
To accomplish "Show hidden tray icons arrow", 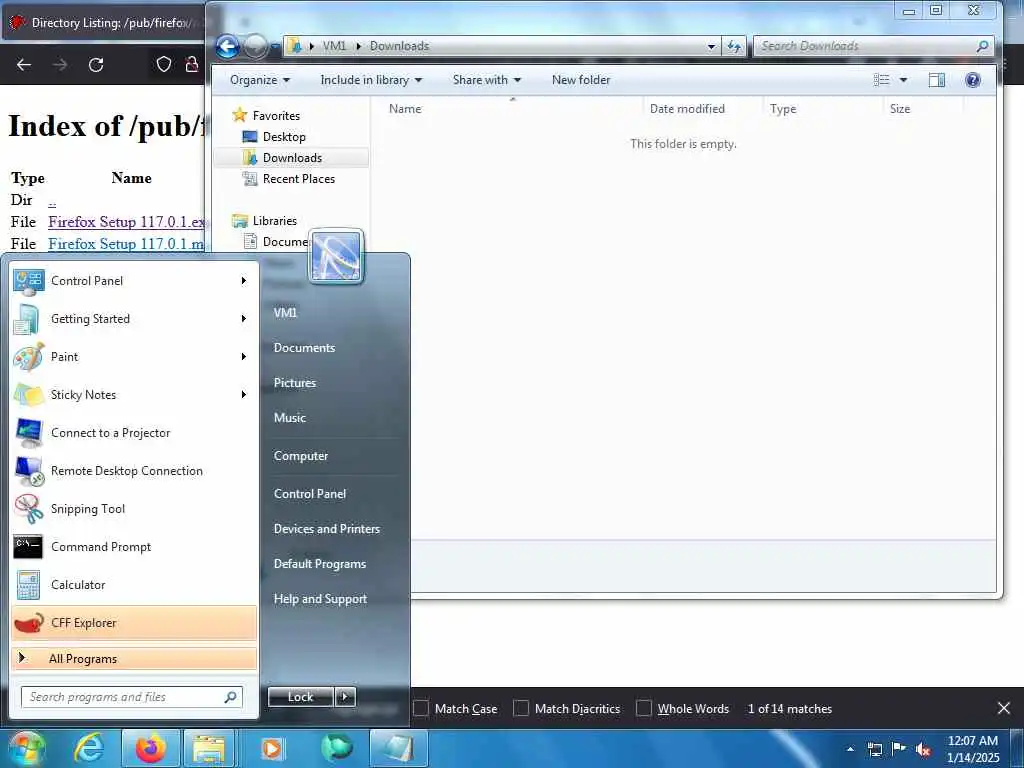I will pos(850,750).
